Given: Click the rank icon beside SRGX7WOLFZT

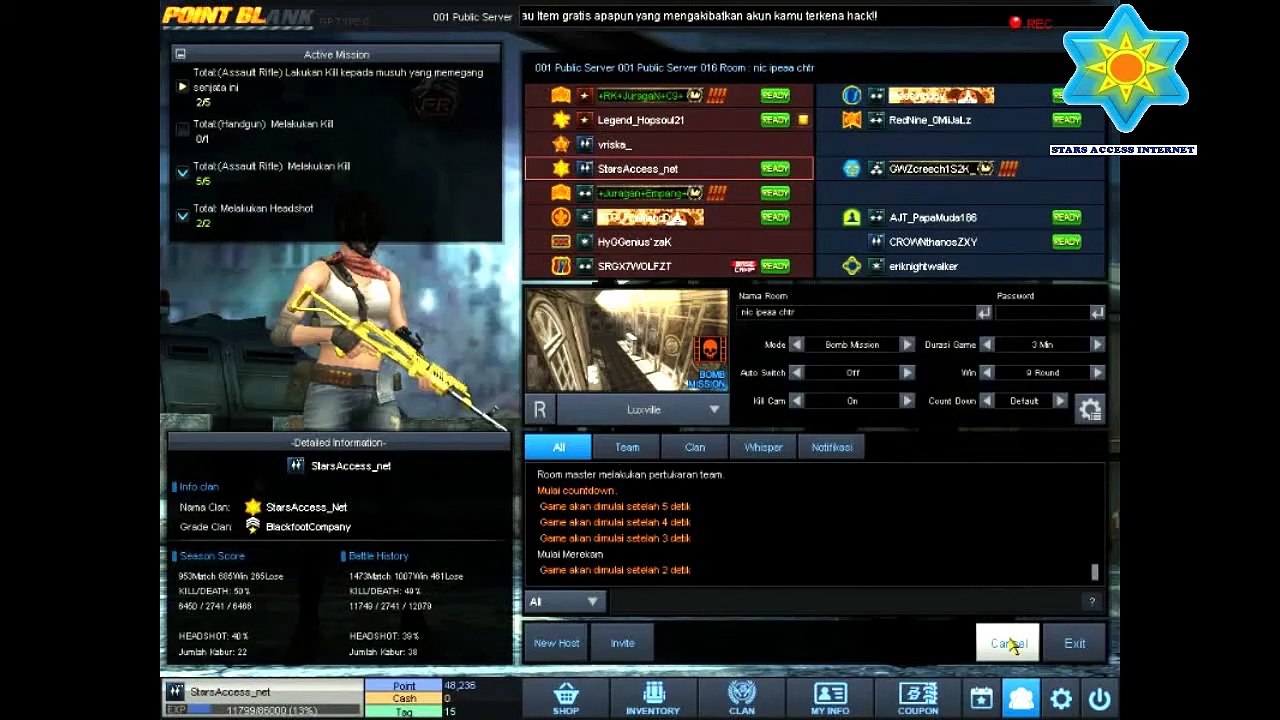Looking at the screenshot, I should (561, 266).
